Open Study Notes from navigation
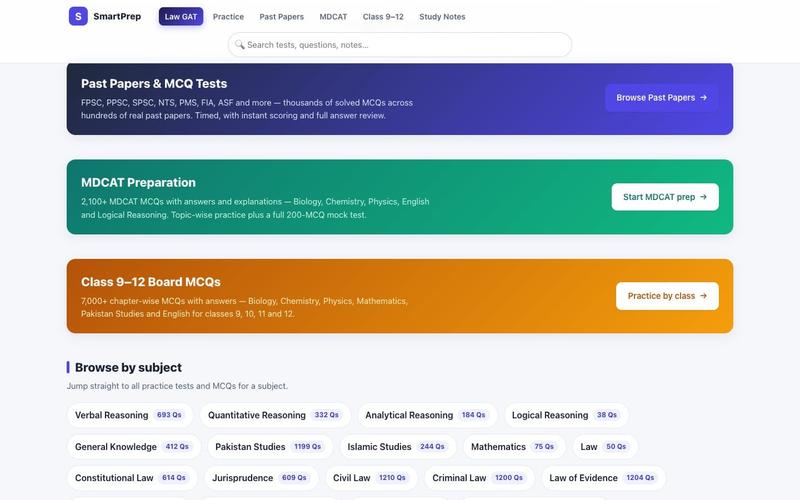Viewport: 800px width, 500px height. click(x=442, y=16)
